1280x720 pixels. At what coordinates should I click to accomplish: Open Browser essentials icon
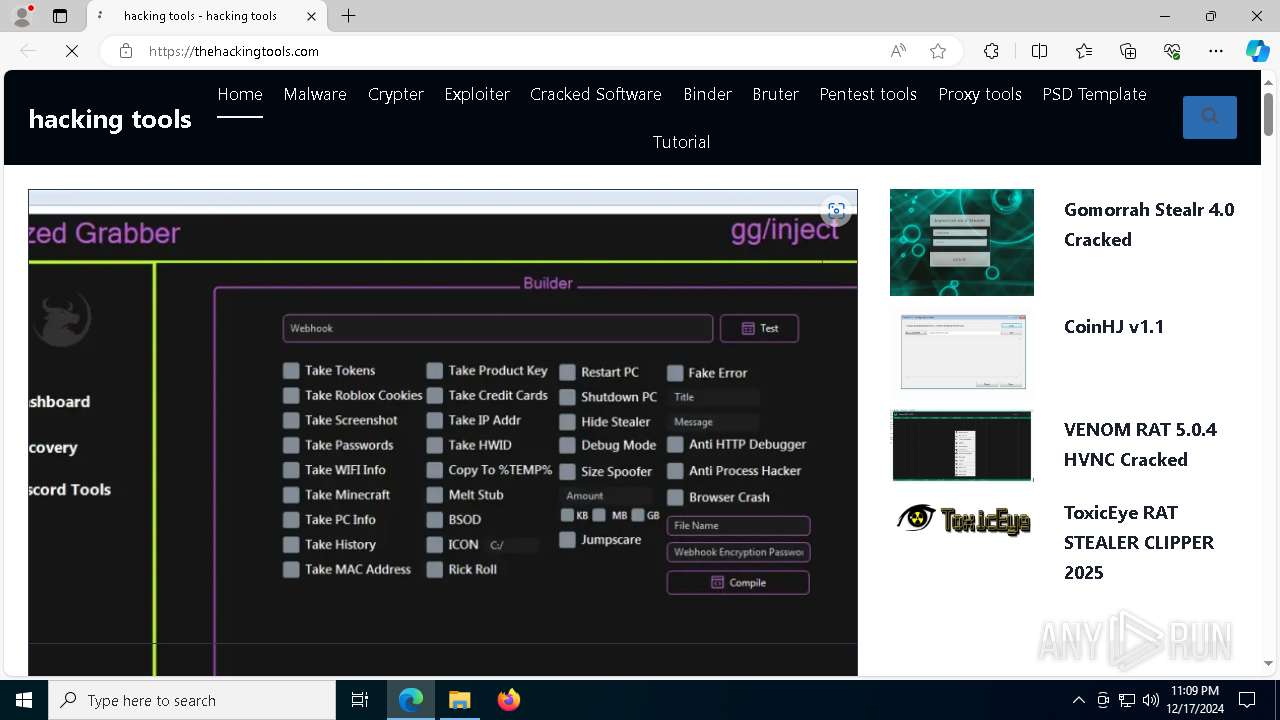[1172, 51]
